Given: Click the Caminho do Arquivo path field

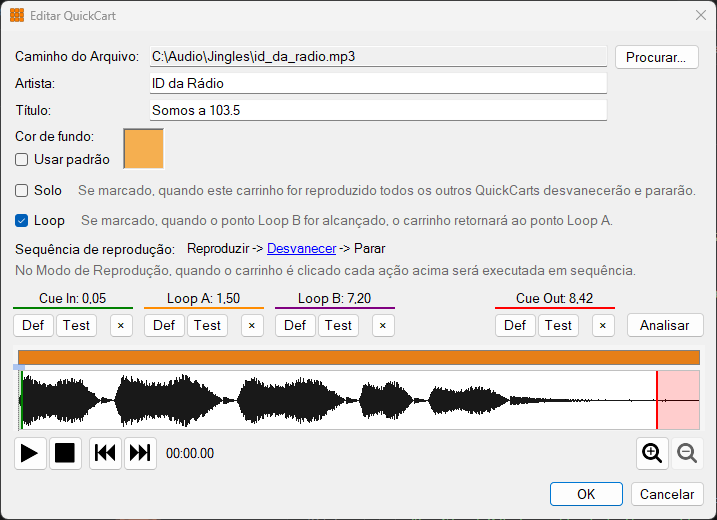Looking at the screenshot, I should tap(378, 57).
